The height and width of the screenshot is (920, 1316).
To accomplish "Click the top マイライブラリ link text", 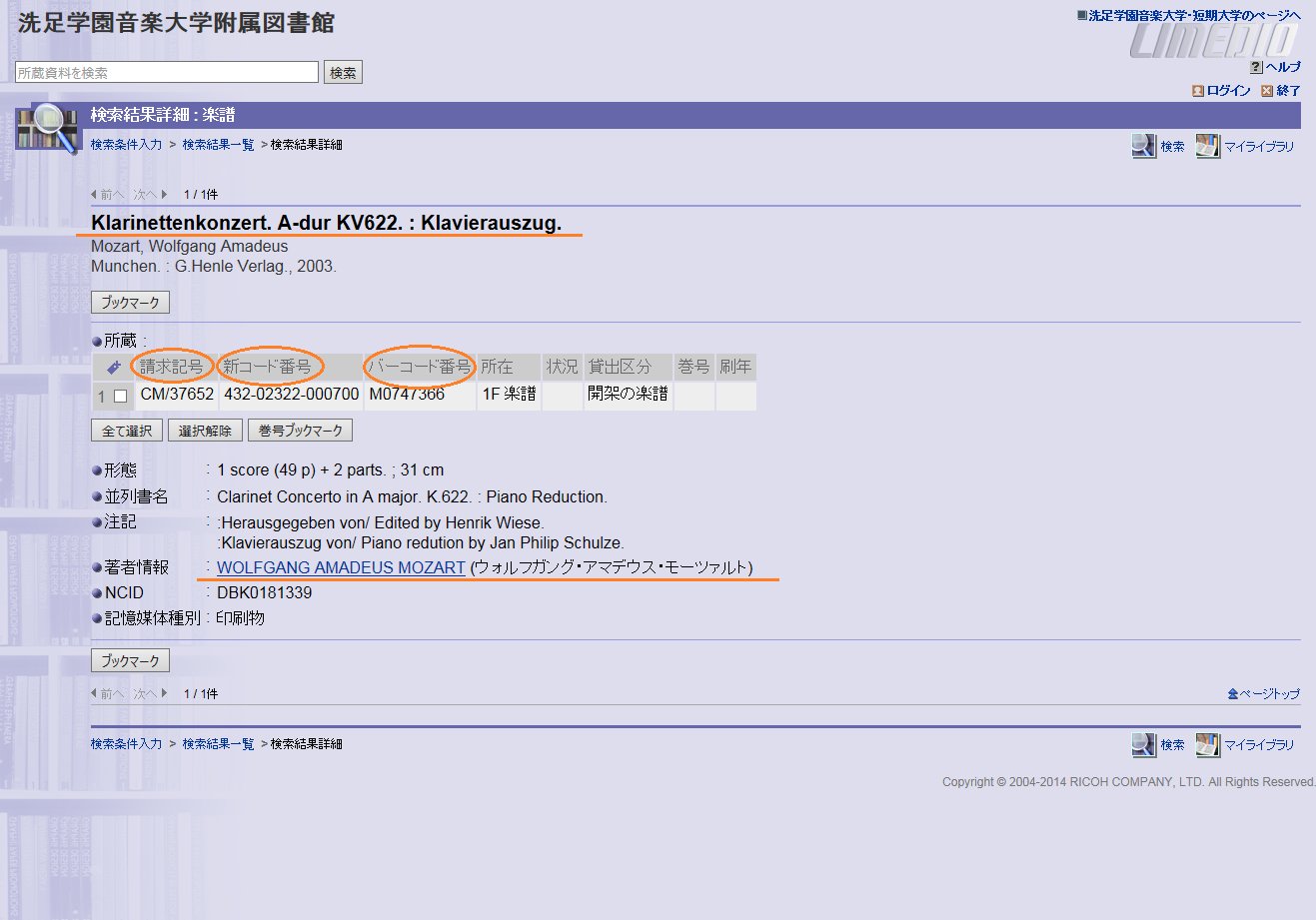I will [1259, 147].
